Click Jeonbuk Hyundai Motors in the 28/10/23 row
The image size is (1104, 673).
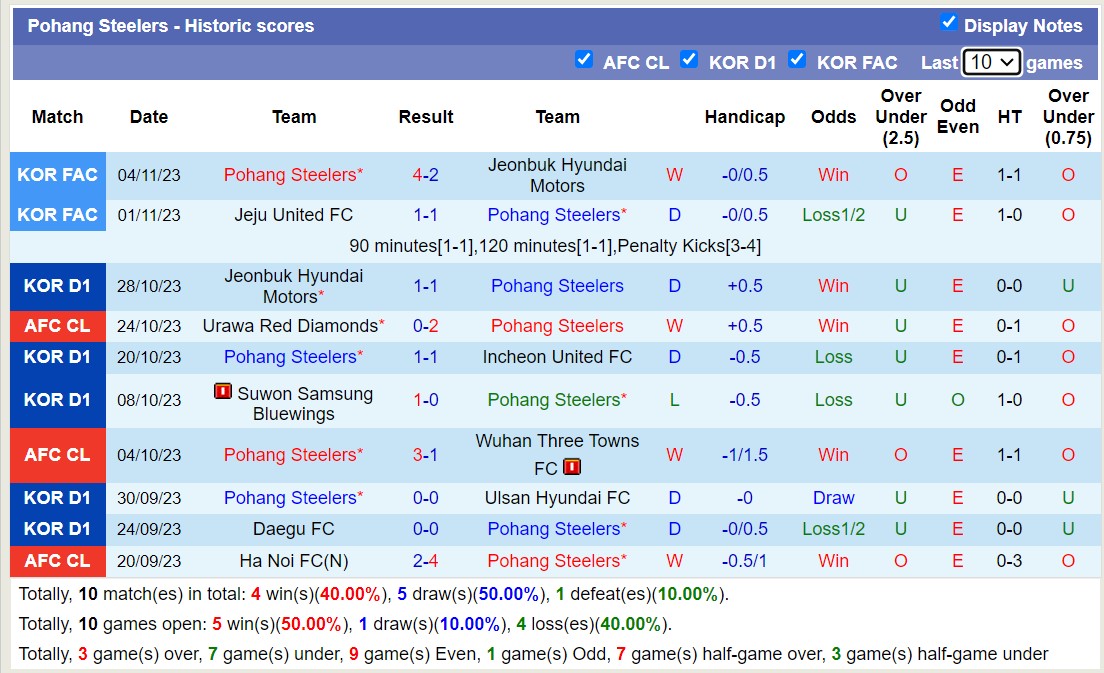tap(294, 285)
